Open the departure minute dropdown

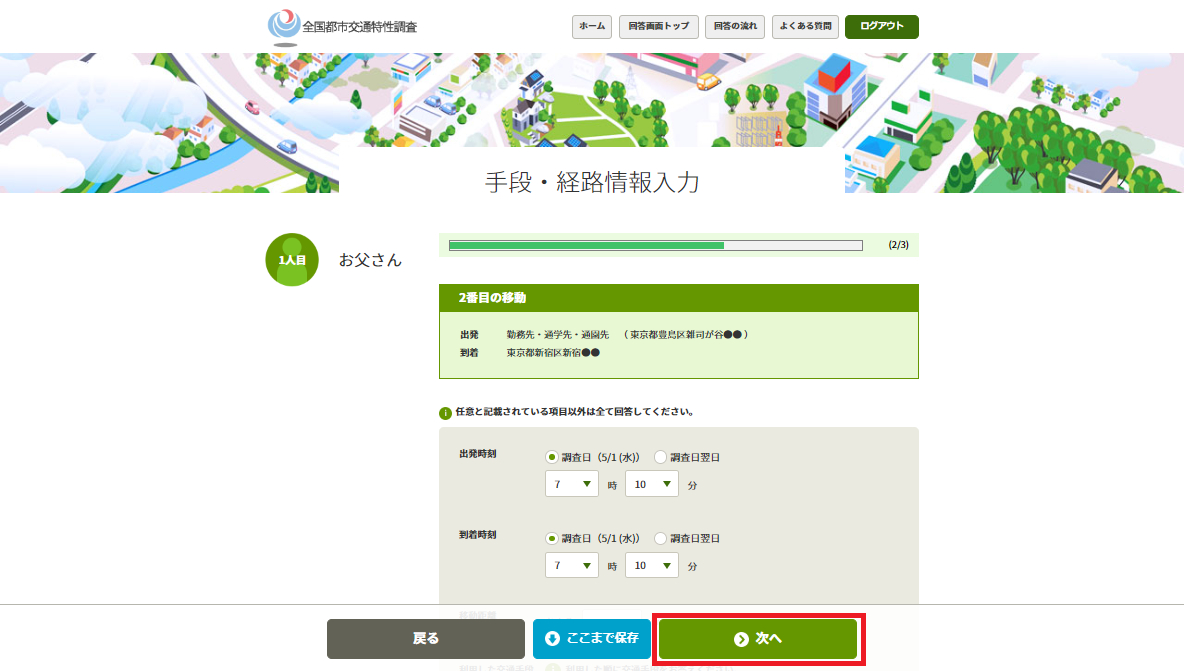[652, 484]
